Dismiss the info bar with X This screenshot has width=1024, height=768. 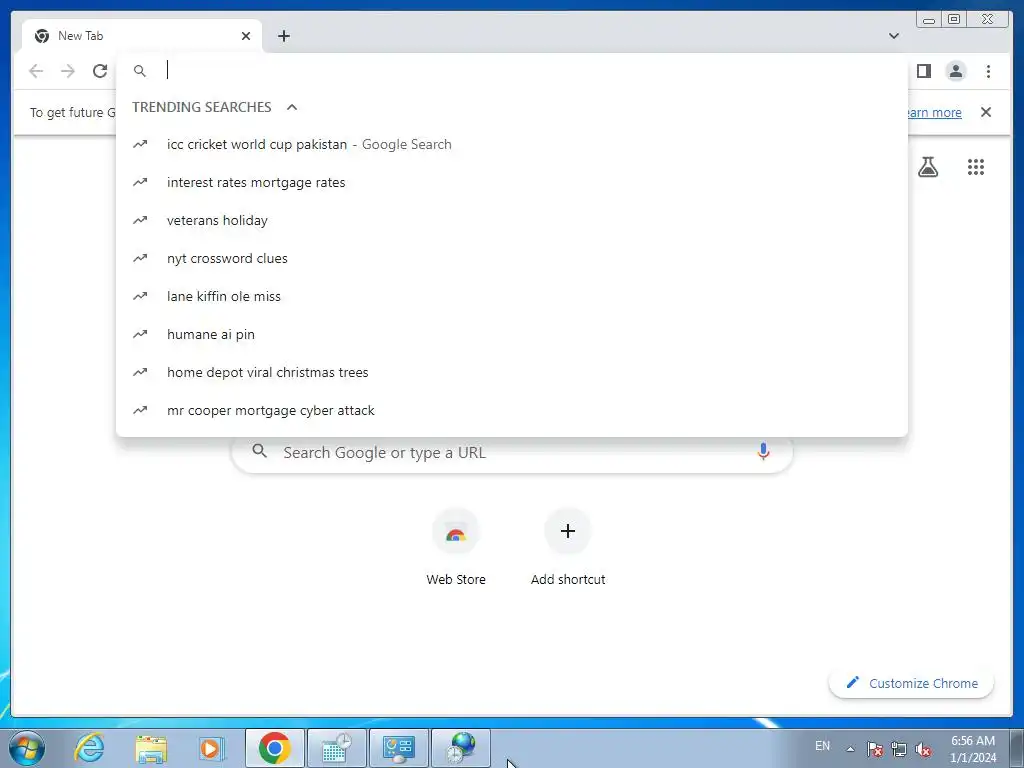tap(986, 112)
